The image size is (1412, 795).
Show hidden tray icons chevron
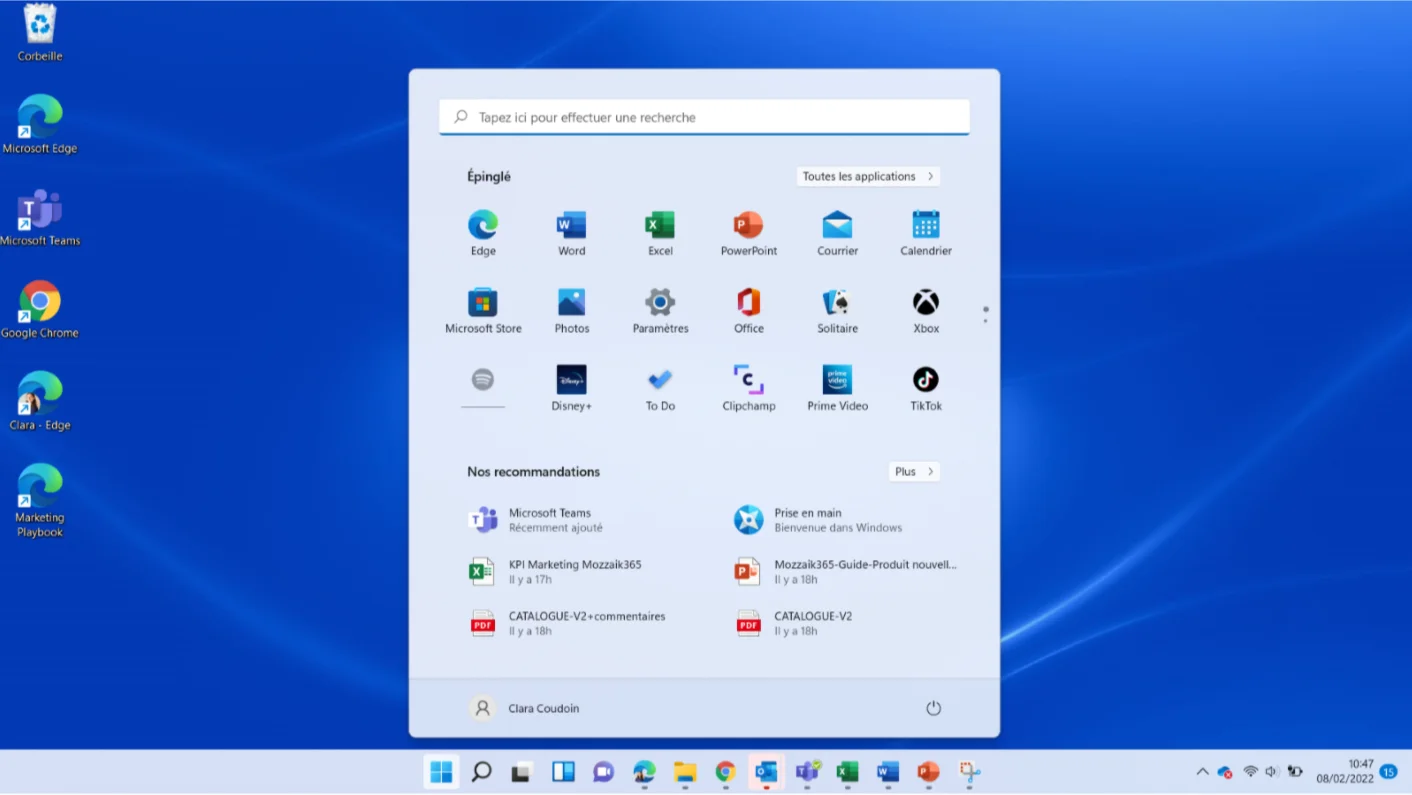point(1202,772)
